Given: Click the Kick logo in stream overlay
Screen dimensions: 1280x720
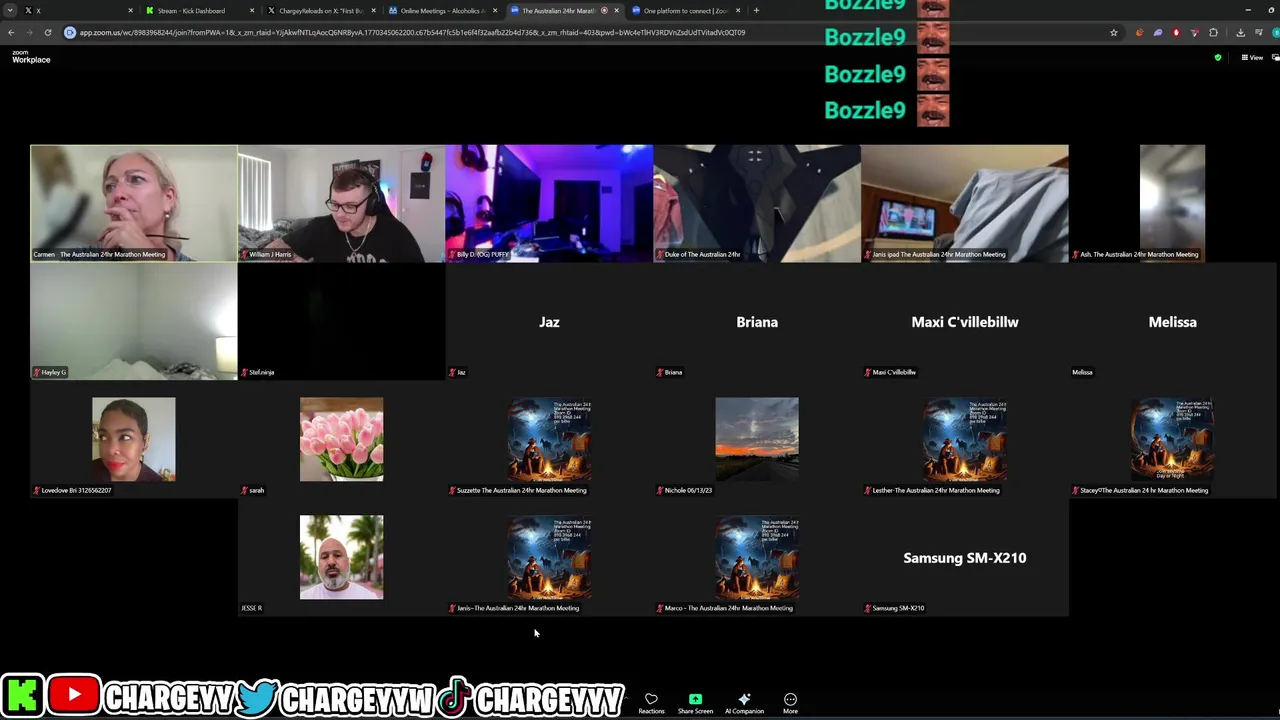Looking at the screenshot, I should coord(21,696).
